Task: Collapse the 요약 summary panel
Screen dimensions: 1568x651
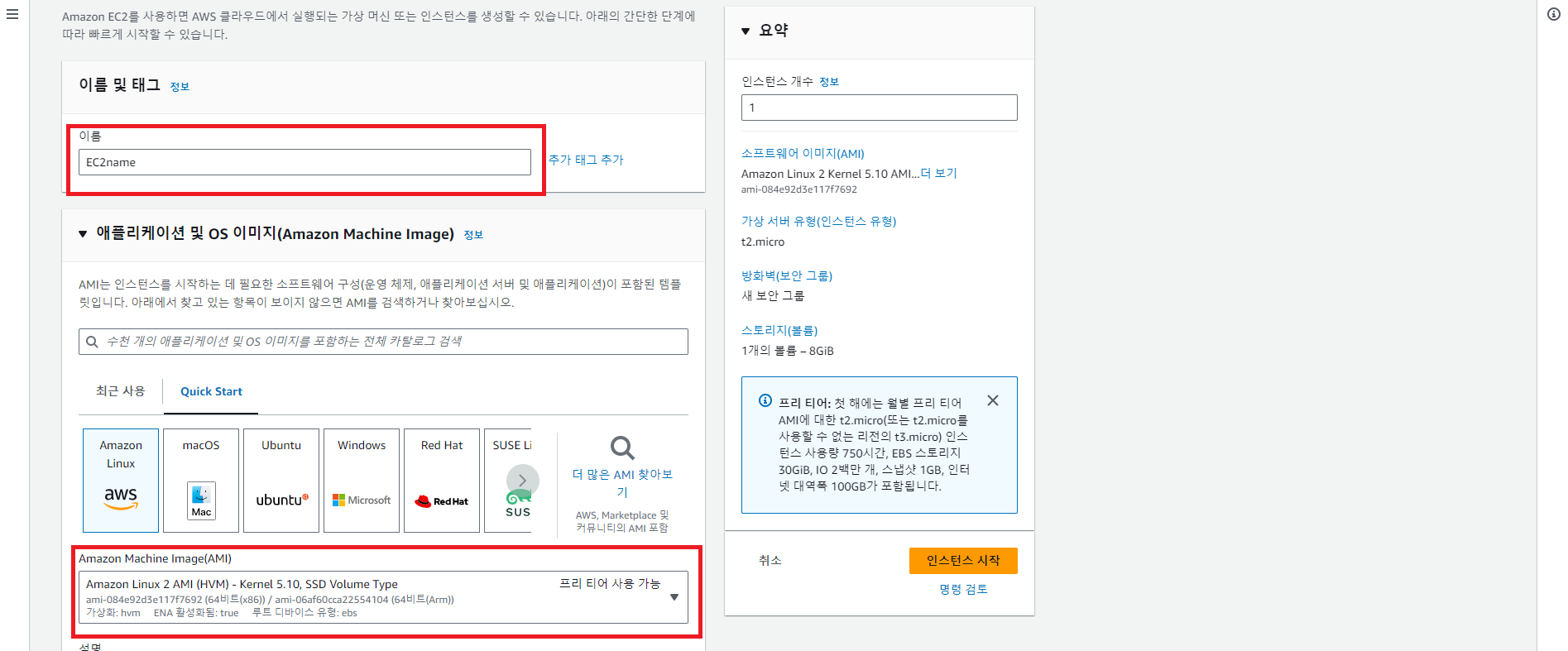Action: coord(746,31)
